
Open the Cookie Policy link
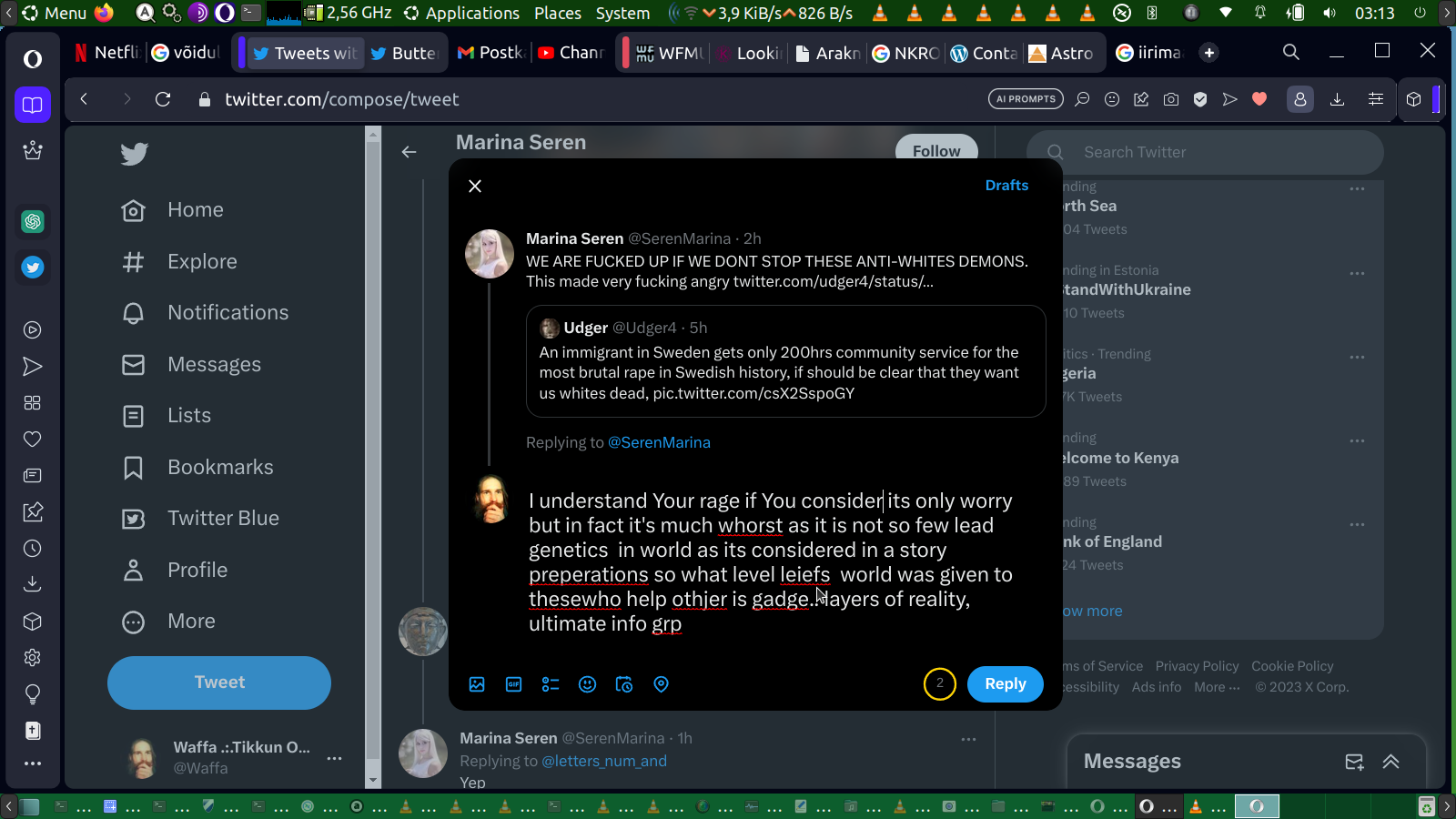[x=1292, y=666]
